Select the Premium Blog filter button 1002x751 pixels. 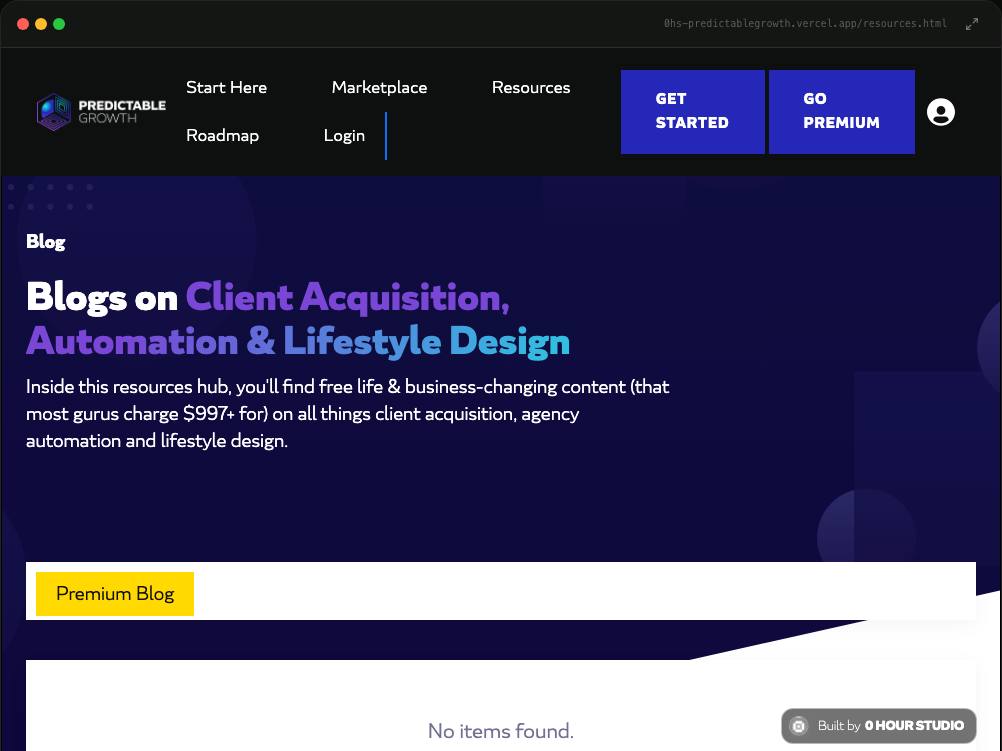tap(115, 594)
